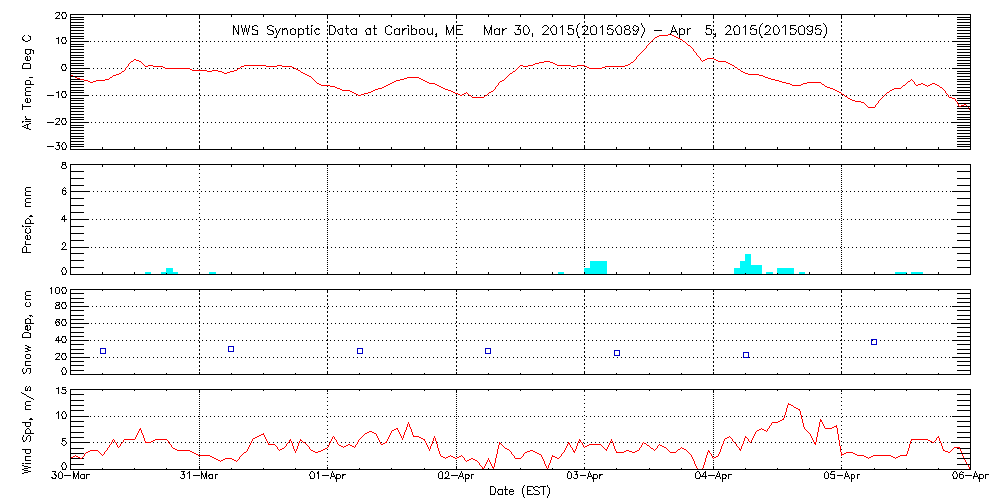Click the "-30" label on temperature axis
Viewport: 1000px width, 500px height.
click(x=55, y=145)
